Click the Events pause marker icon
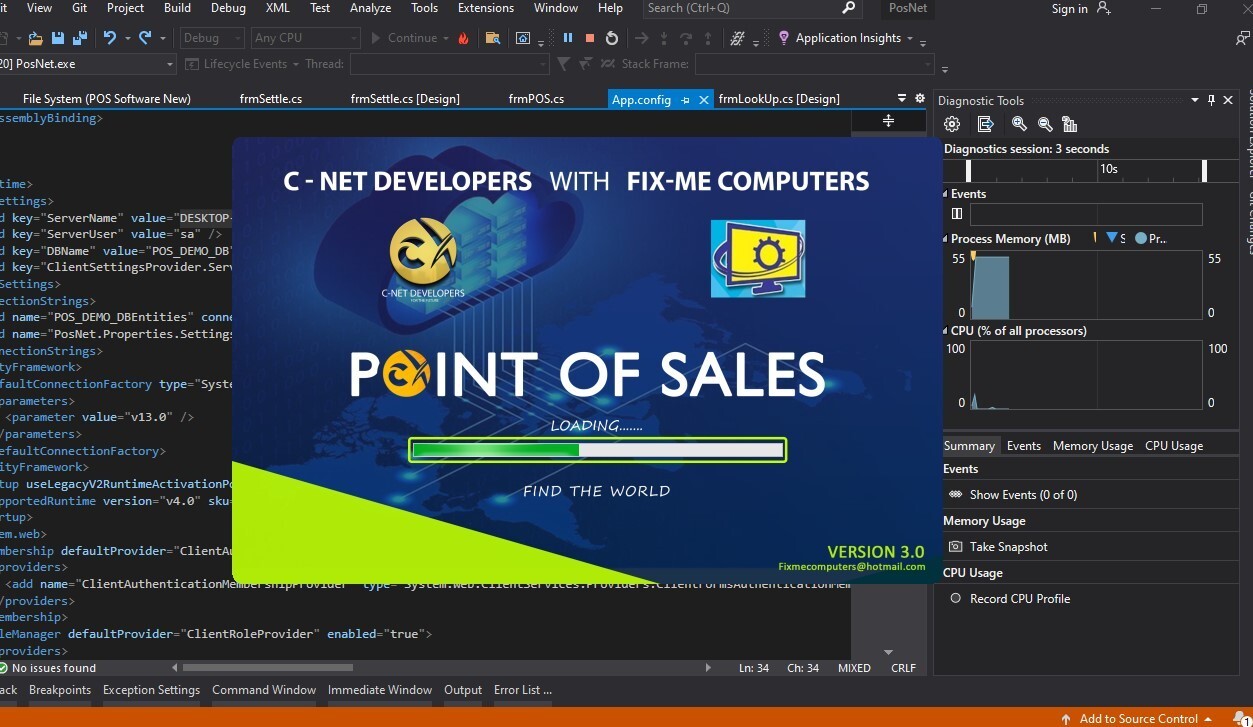The width and height of the screenshot is (1253, 727). [957, 214]
